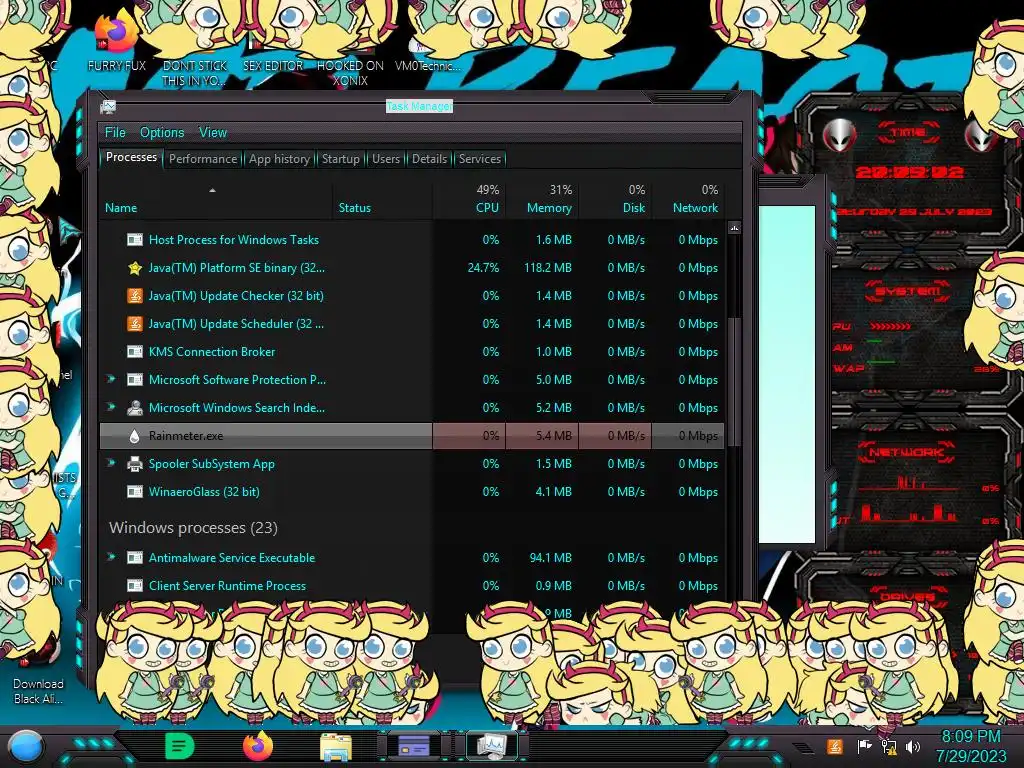Click the Rainmeter.exe droplet icon

coord(135,436)
